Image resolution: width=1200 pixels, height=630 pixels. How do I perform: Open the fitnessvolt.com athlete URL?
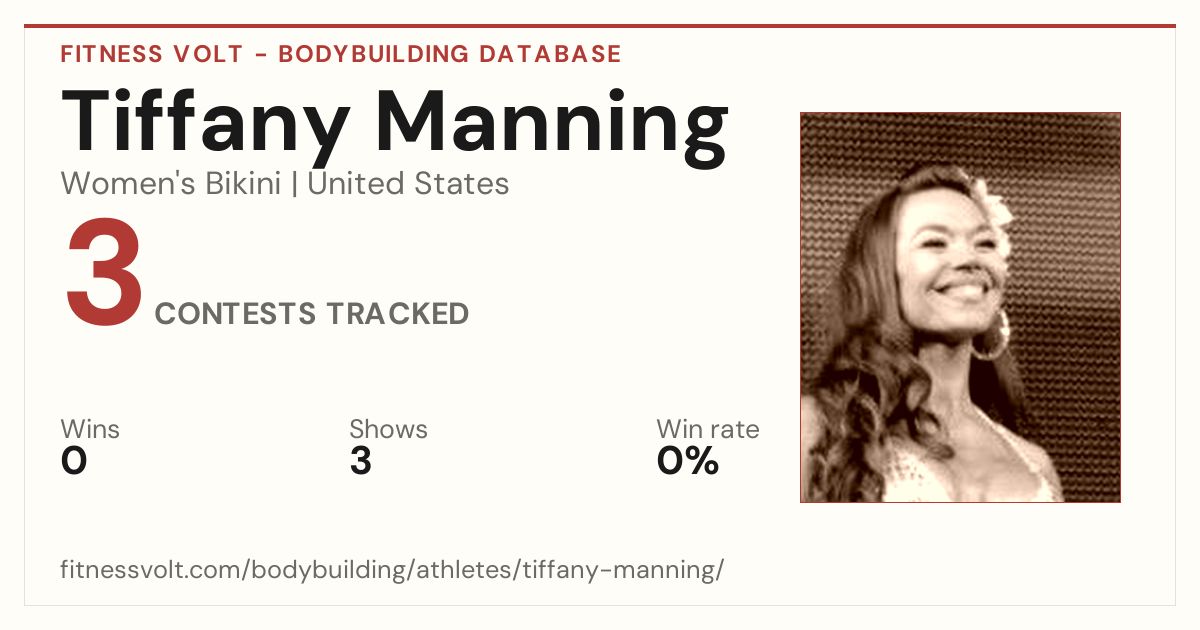(x=392, y=570)
